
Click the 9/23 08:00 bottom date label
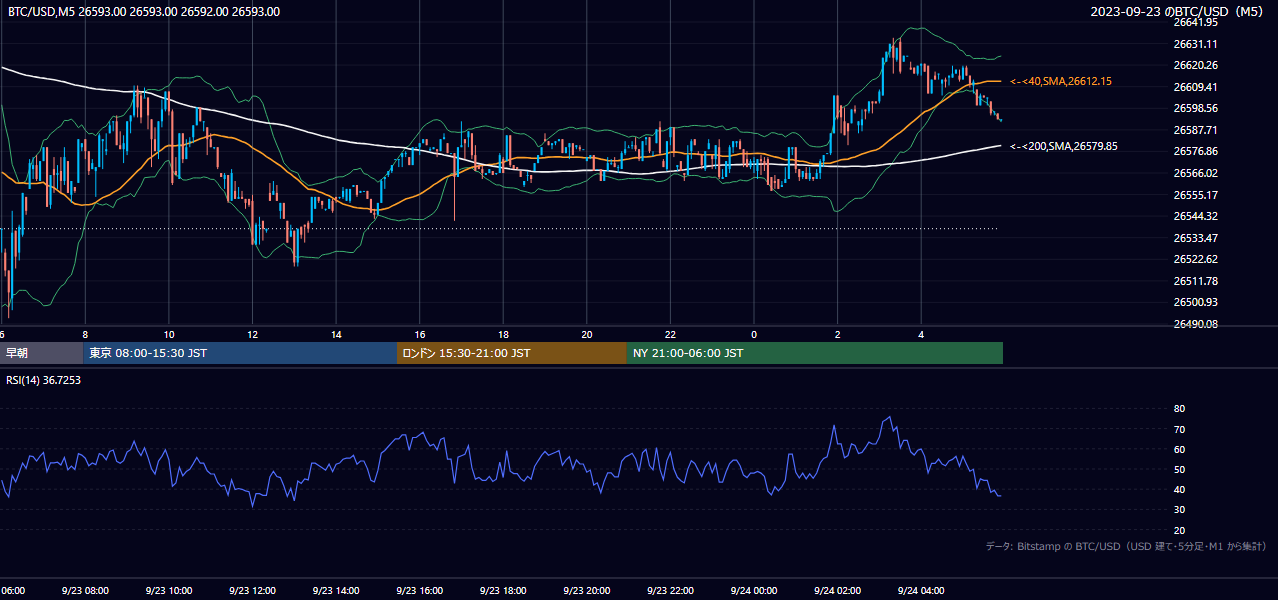pyautogui.click(x=85, y=591)
